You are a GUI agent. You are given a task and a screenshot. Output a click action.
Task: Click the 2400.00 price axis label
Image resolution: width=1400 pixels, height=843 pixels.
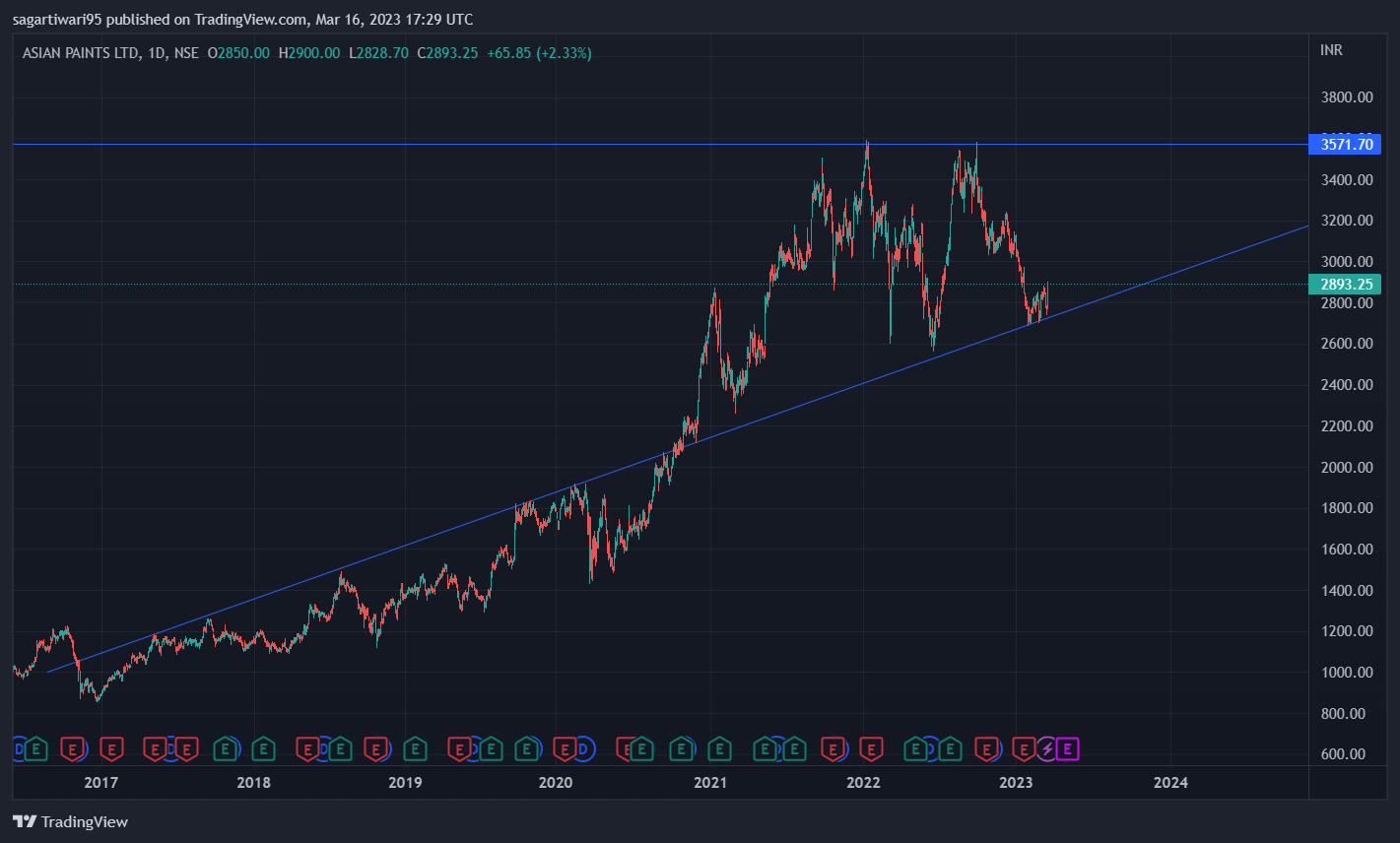[1345, 385]
